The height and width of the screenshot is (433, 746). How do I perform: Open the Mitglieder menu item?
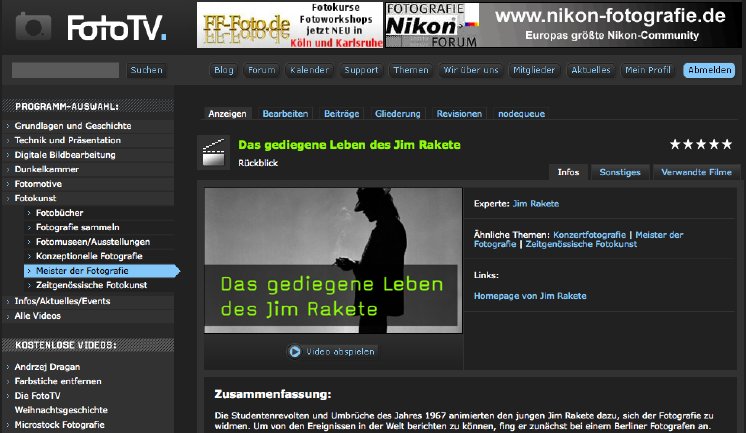(534, 70)
